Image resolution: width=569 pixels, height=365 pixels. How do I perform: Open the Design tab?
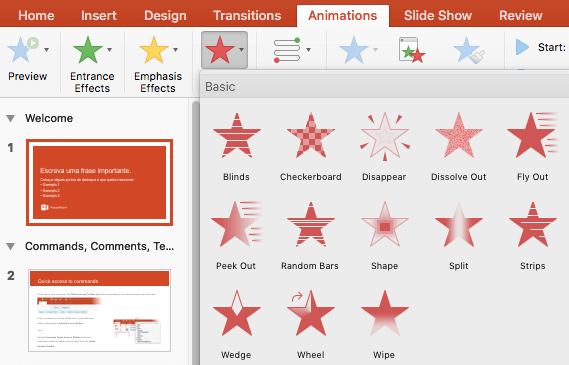tap(165, 16)
